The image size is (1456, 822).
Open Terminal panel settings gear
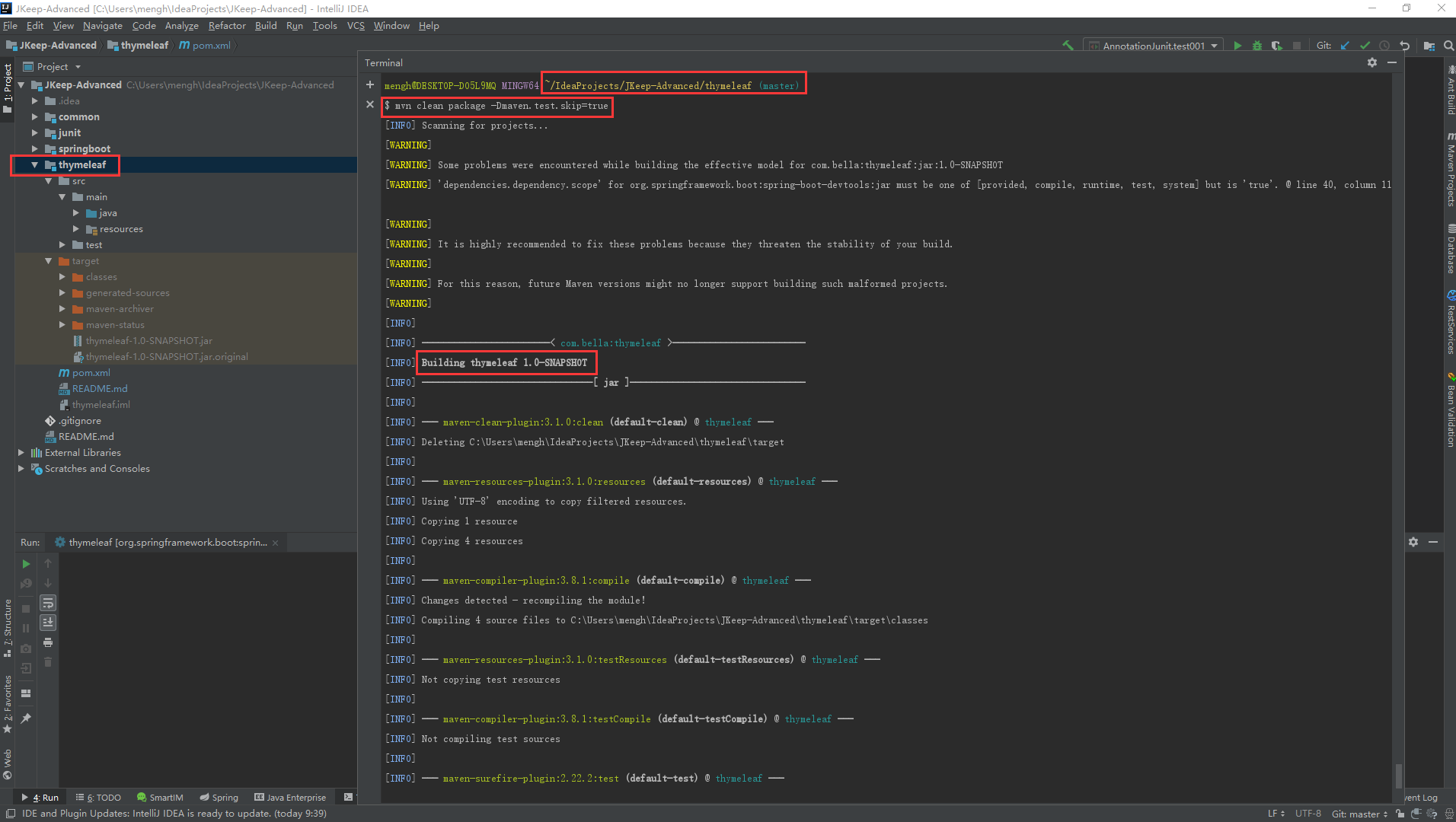(x=1372, y=62)
